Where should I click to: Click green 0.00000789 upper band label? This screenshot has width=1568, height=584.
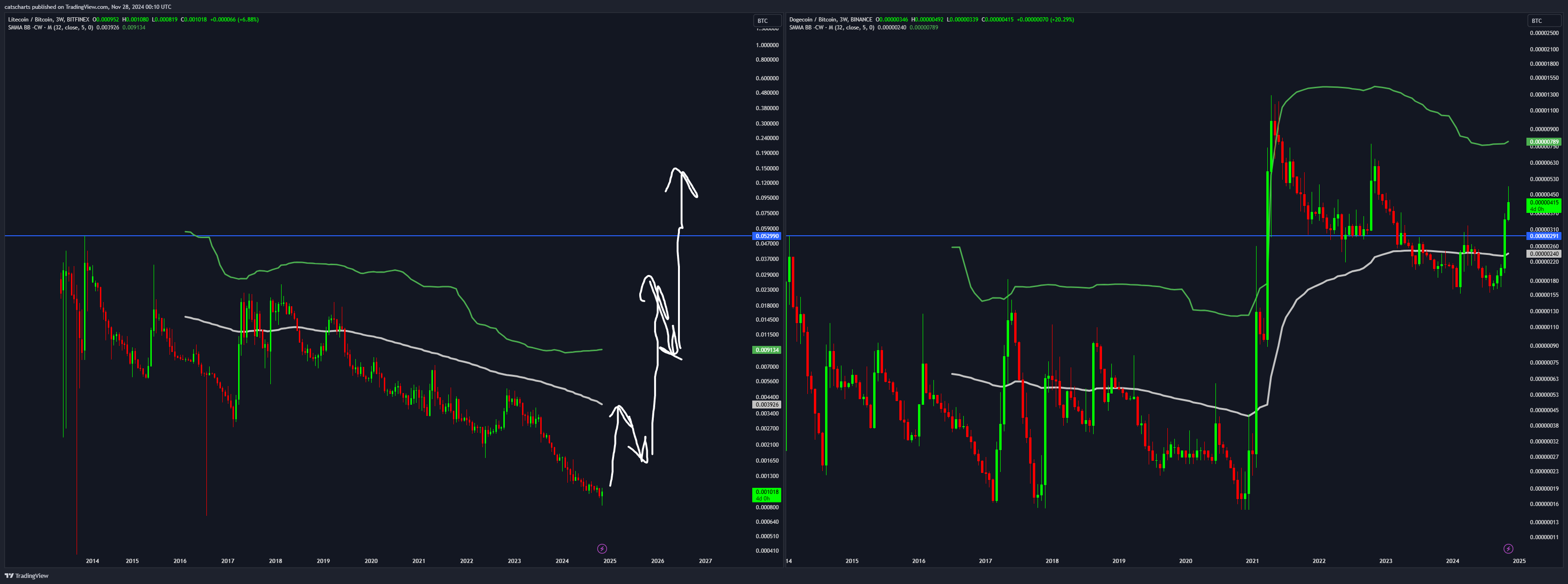(1544, 142)
